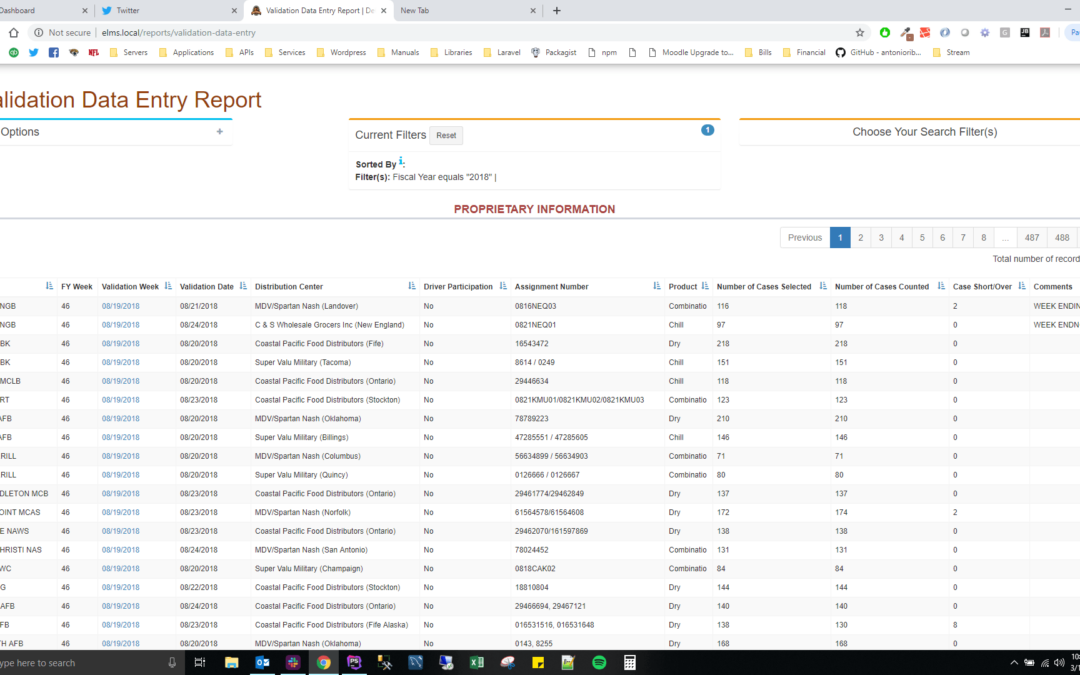Sort by the Case Short/Over column icon

(x=1022, y=286)
